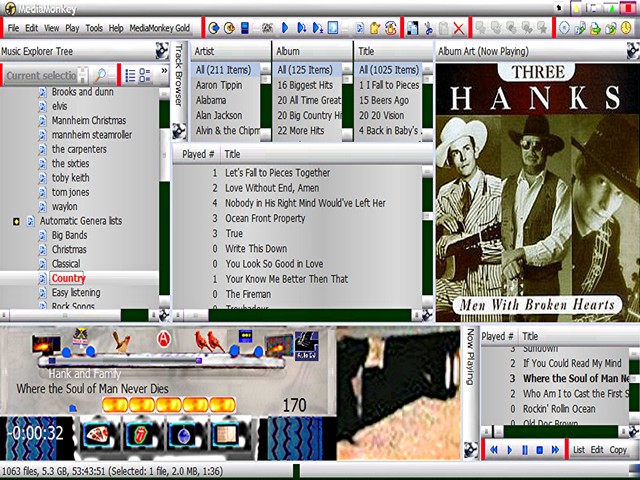Skip to next track in Now Playing controls
The height and width of the screenshot is (480, 640).
point(554,450)
